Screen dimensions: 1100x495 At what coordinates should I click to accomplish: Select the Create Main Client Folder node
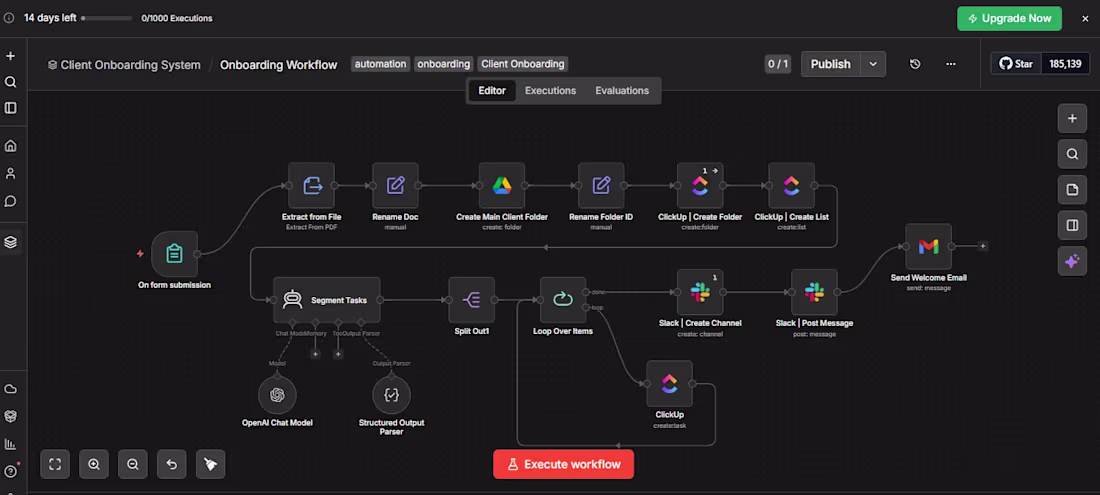pos(502,186)
